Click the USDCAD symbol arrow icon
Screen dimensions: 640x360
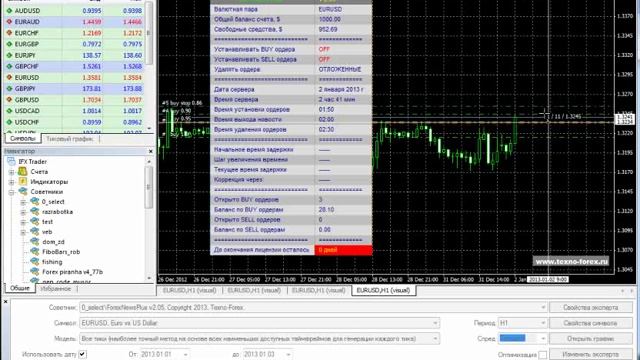tap(9, 111)
